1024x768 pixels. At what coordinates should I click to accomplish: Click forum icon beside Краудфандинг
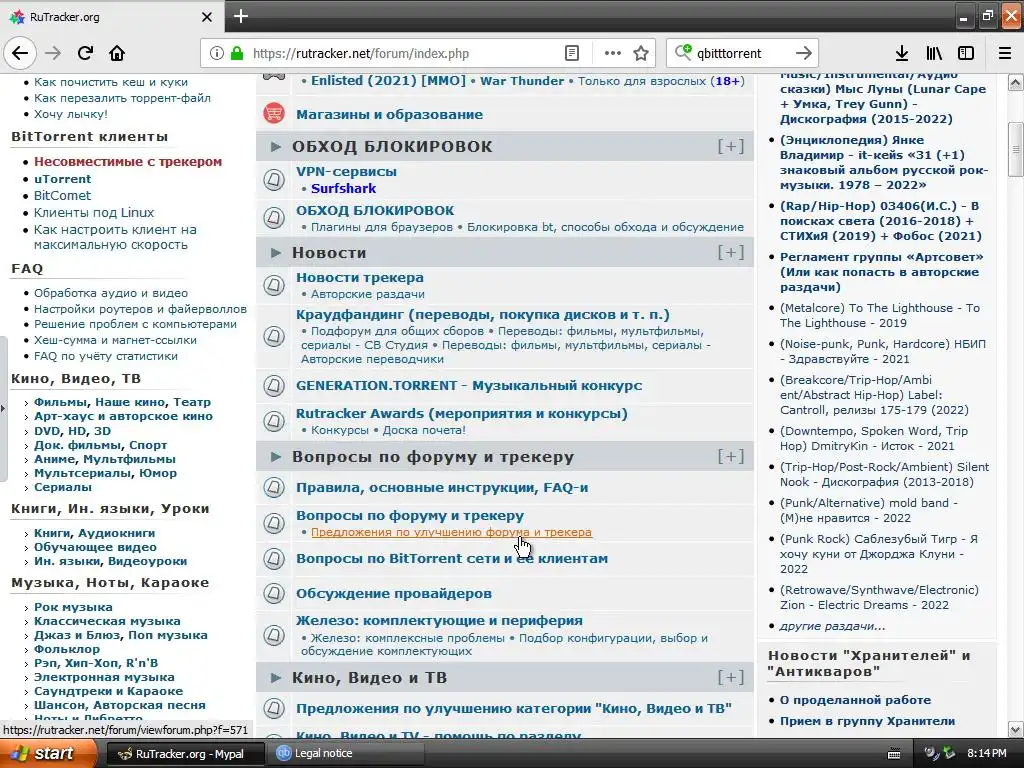pyautogui.click(x=274, y=336)
